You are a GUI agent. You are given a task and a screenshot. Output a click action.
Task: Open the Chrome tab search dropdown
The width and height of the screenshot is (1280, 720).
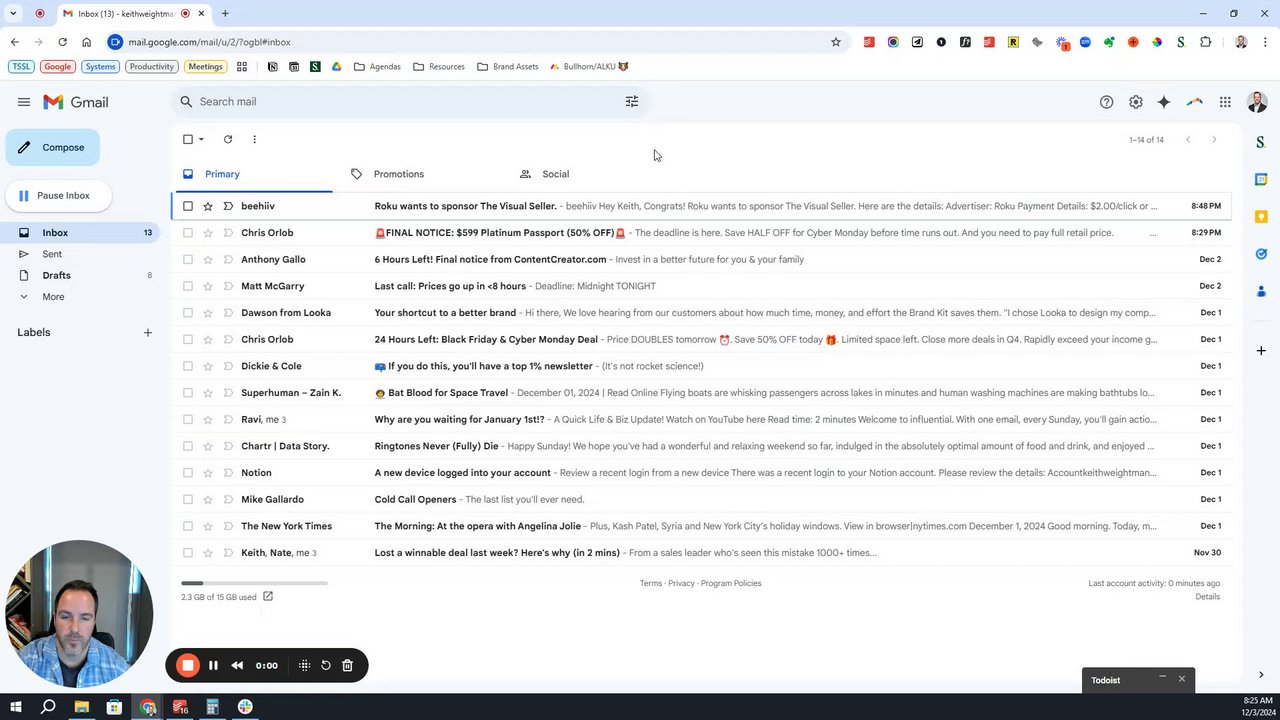pos(13,13)
